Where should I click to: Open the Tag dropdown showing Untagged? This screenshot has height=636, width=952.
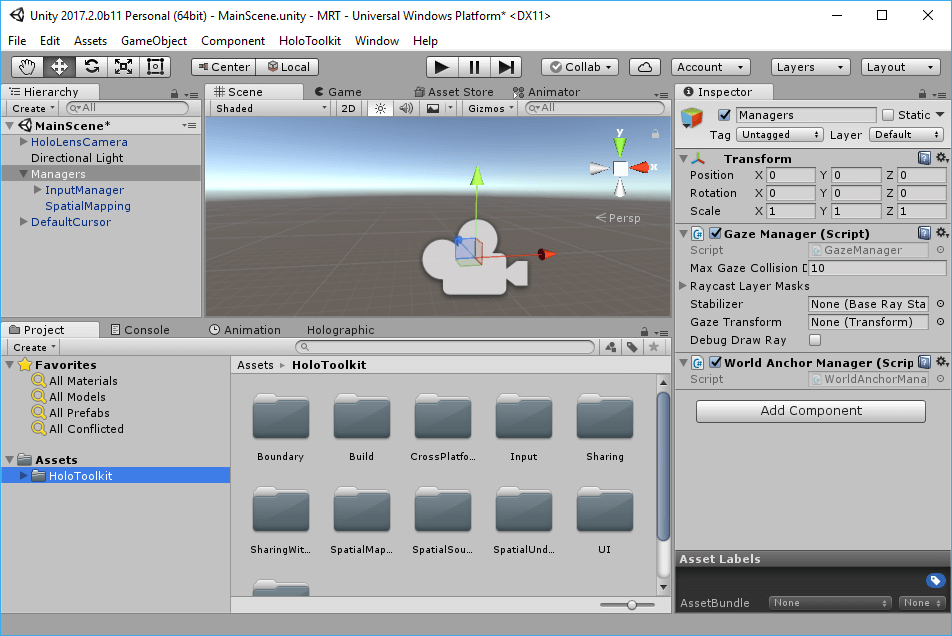pos(780,135)
